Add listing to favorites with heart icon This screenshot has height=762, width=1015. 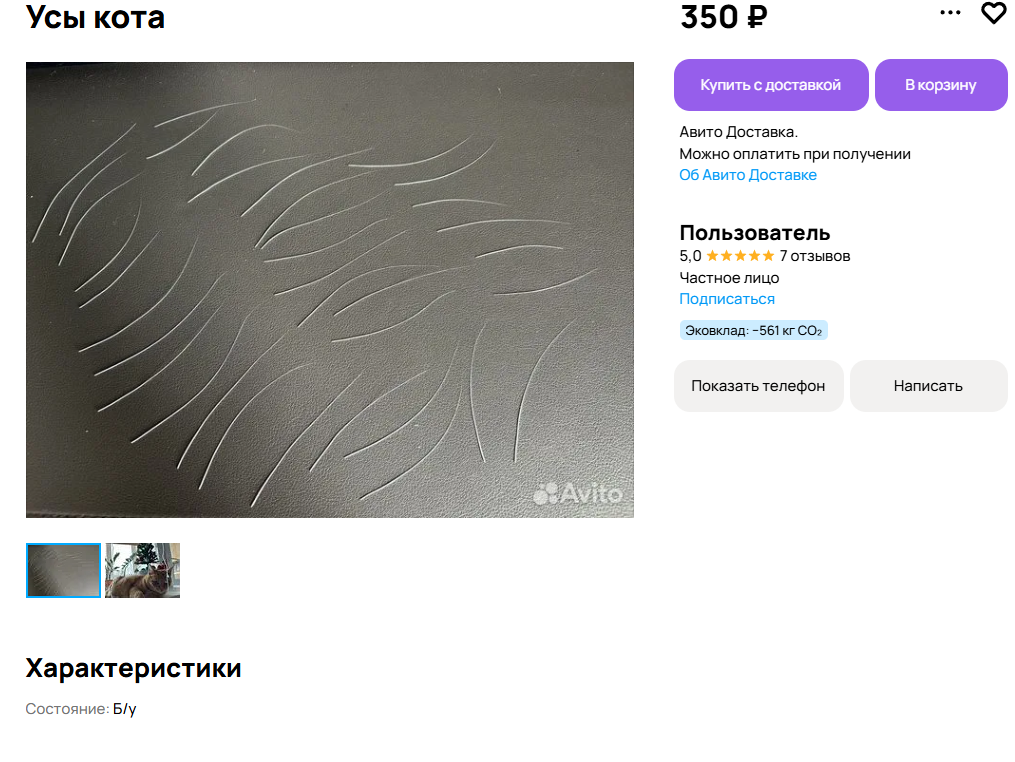[994, 13]
